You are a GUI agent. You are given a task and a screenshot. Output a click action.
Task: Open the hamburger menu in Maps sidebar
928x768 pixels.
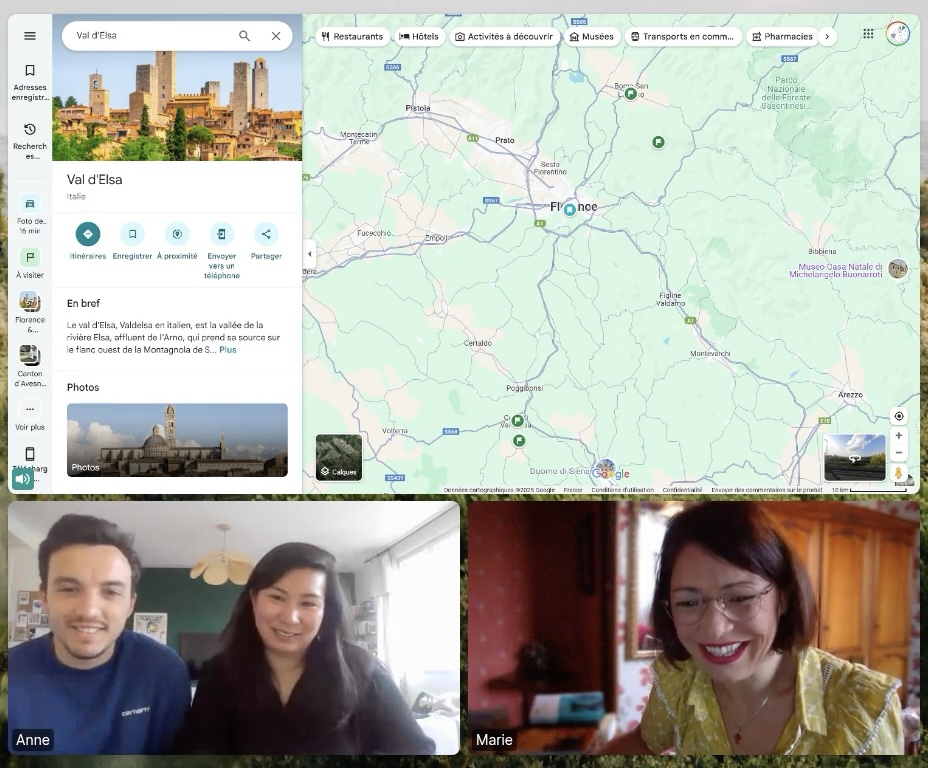30,36
